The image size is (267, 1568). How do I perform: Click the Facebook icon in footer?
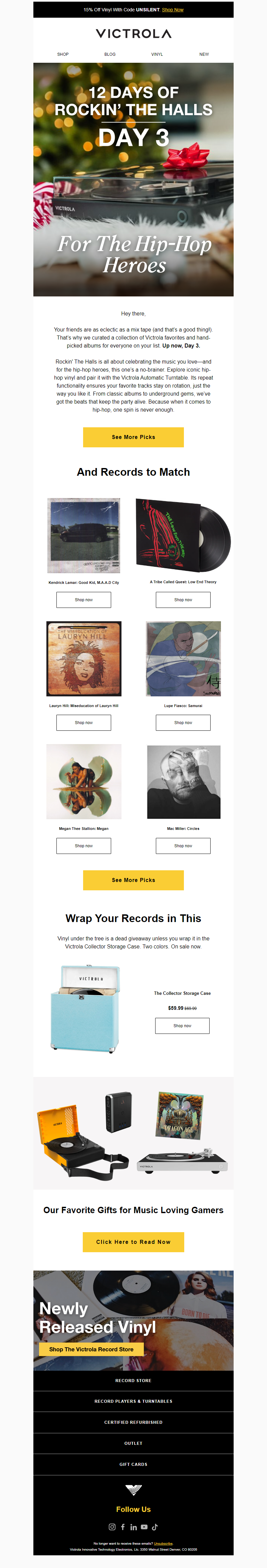pos(123,1527)
